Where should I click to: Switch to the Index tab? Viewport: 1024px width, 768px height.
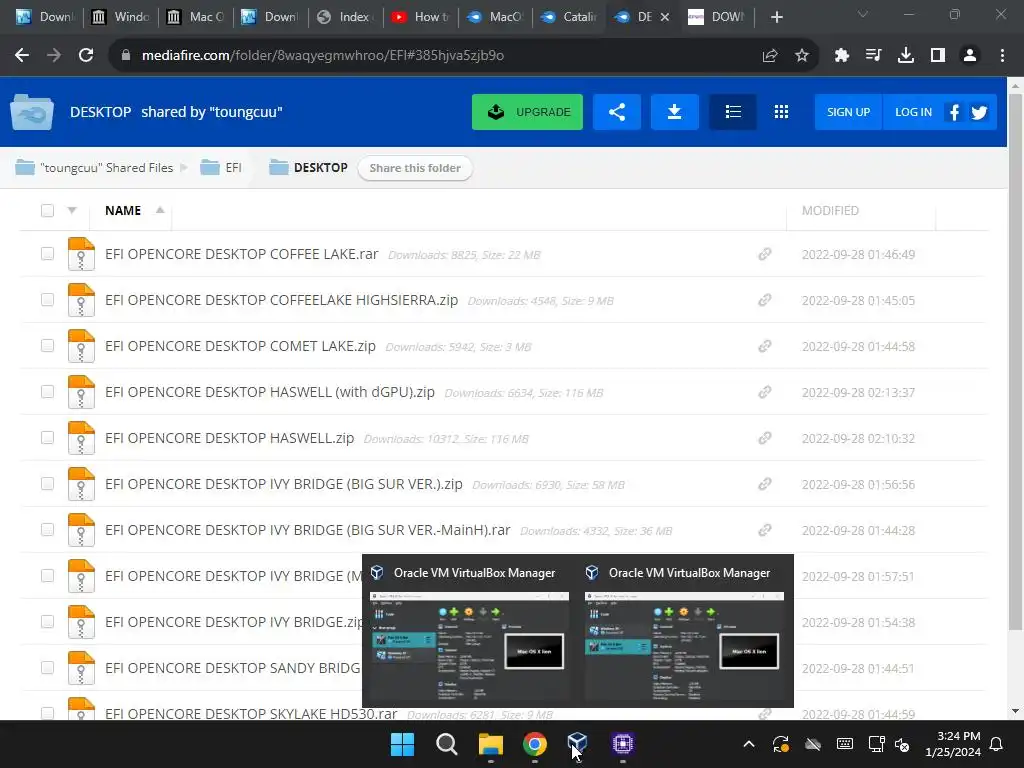(x=345, y=17)
